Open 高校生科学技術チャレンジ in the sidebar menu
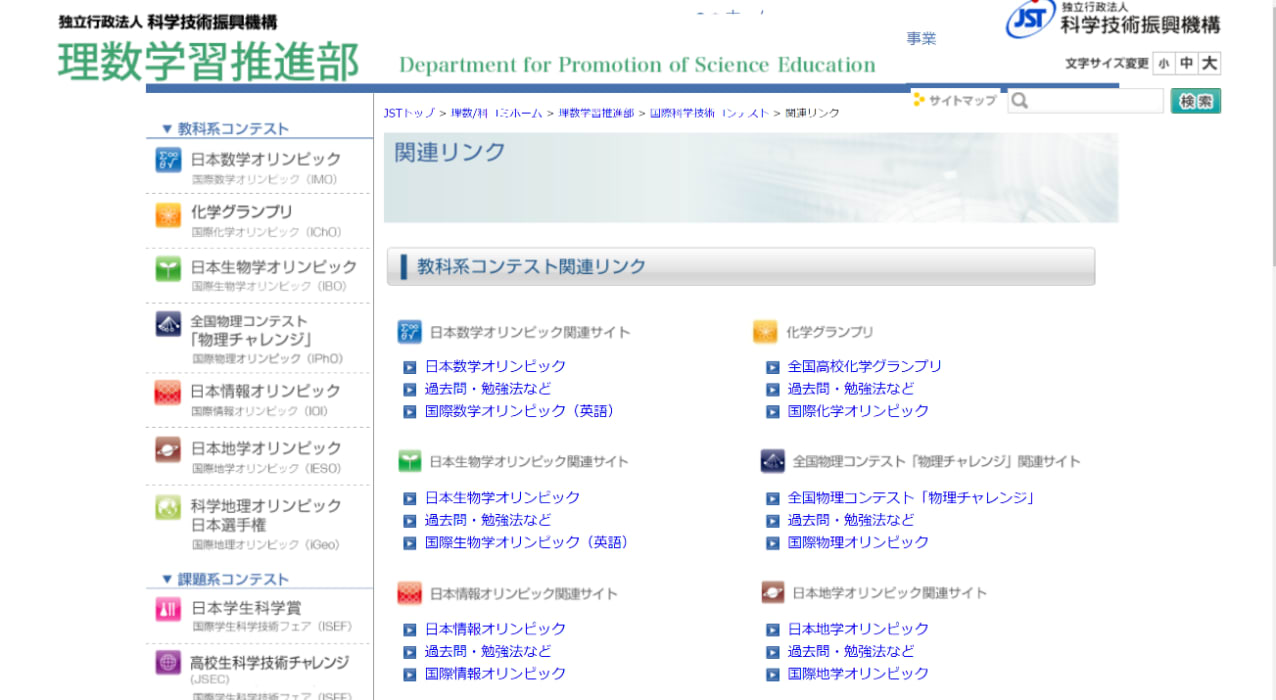 click(x=270, y=662)
